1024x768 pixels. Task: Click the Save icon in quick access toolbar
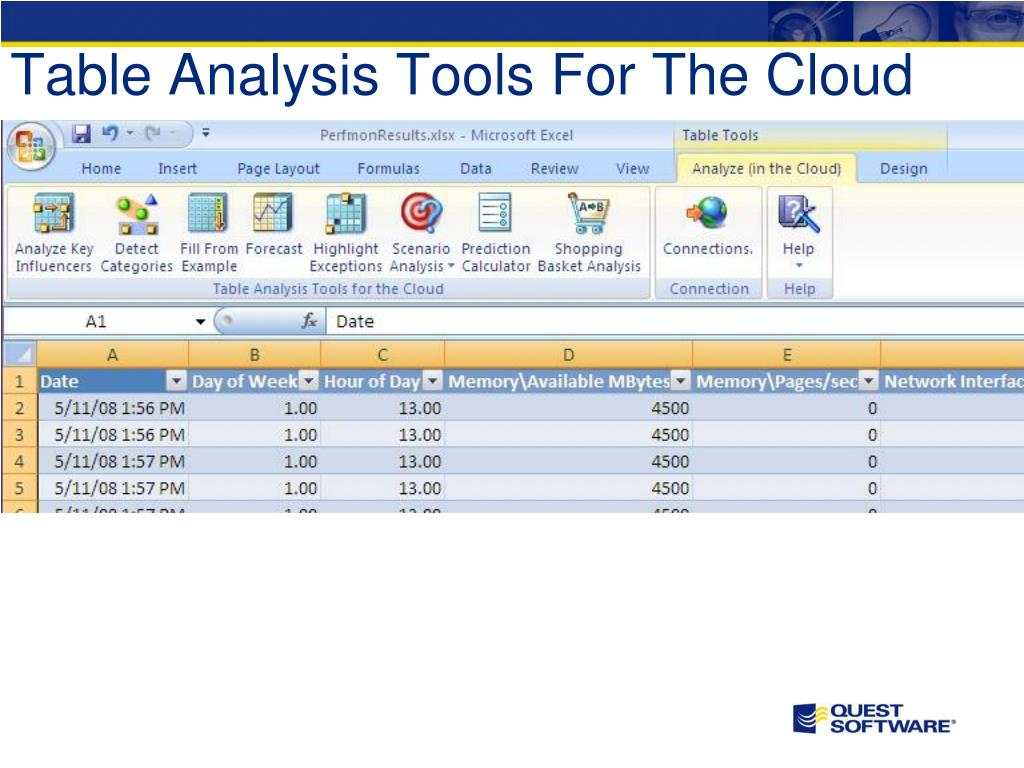point(81,134)
